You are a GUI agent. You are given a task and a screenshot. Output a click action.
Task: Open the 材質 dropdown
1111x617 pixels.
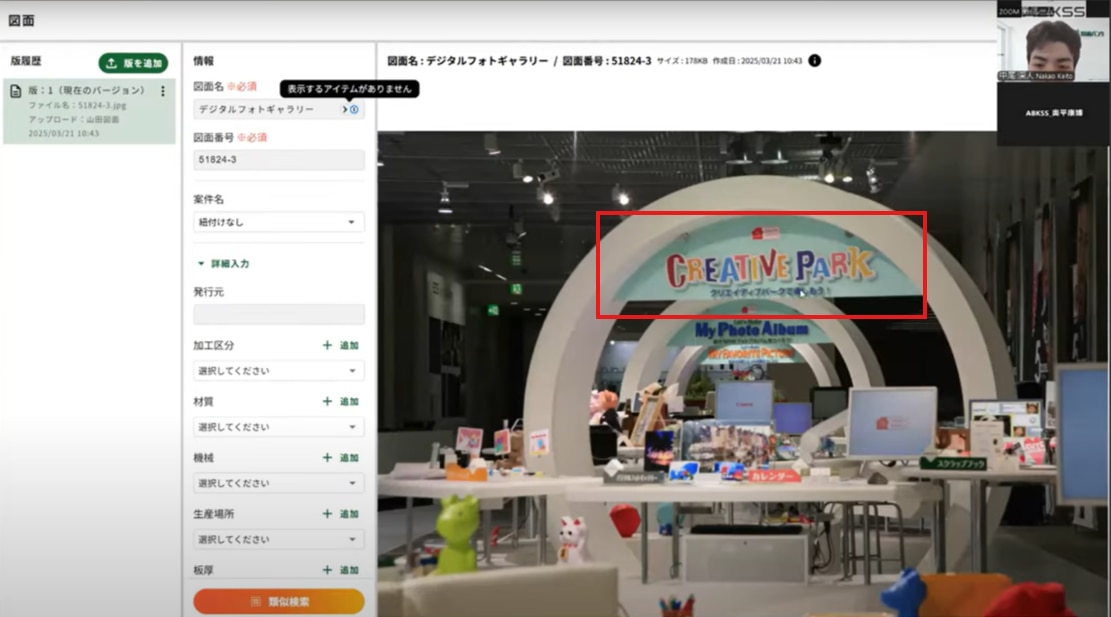(x=278, y=426)
